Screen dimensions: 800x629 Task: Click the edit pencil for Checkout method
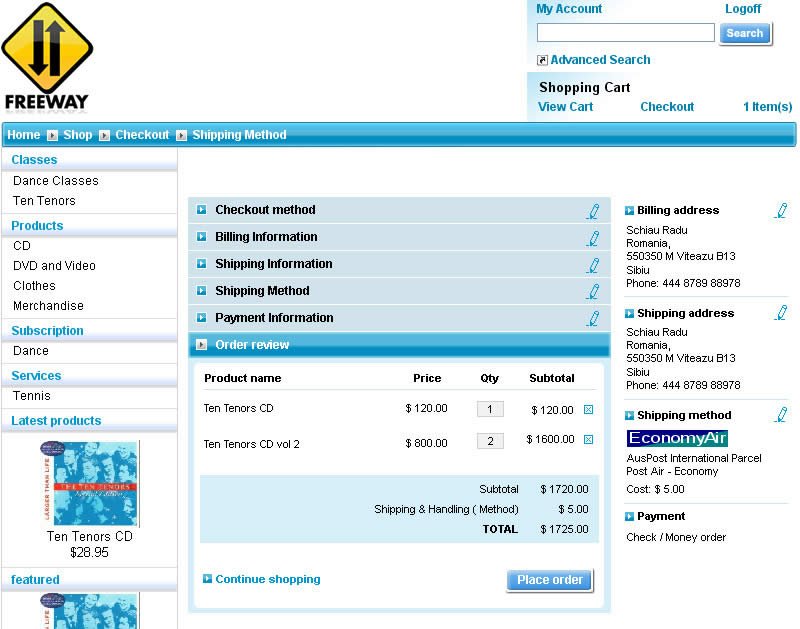593,211
